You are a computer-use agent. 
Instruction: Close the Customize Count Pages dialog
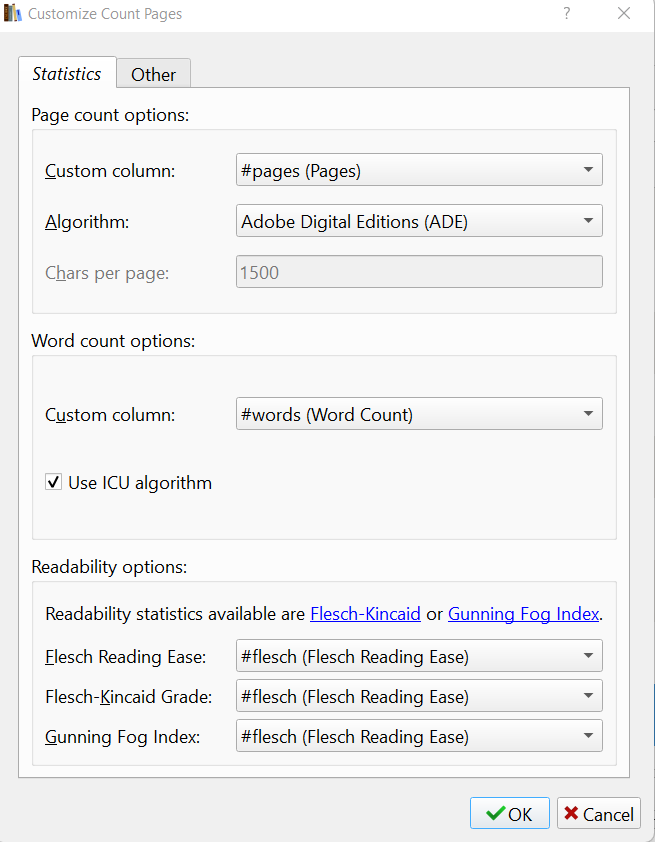(624, 14)
